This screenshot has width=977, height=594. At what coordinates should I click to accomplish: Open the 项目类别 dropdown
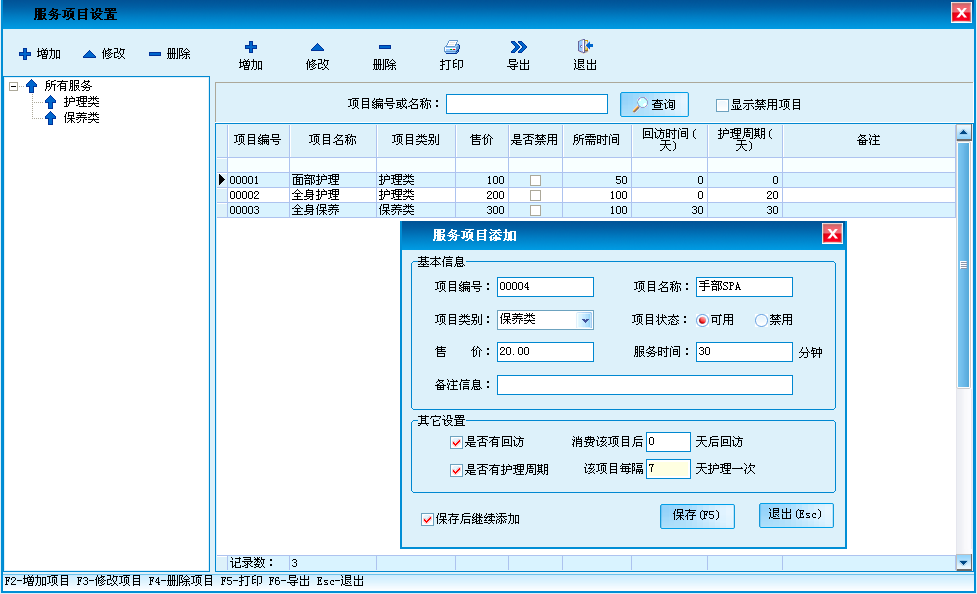coord(585,320)
